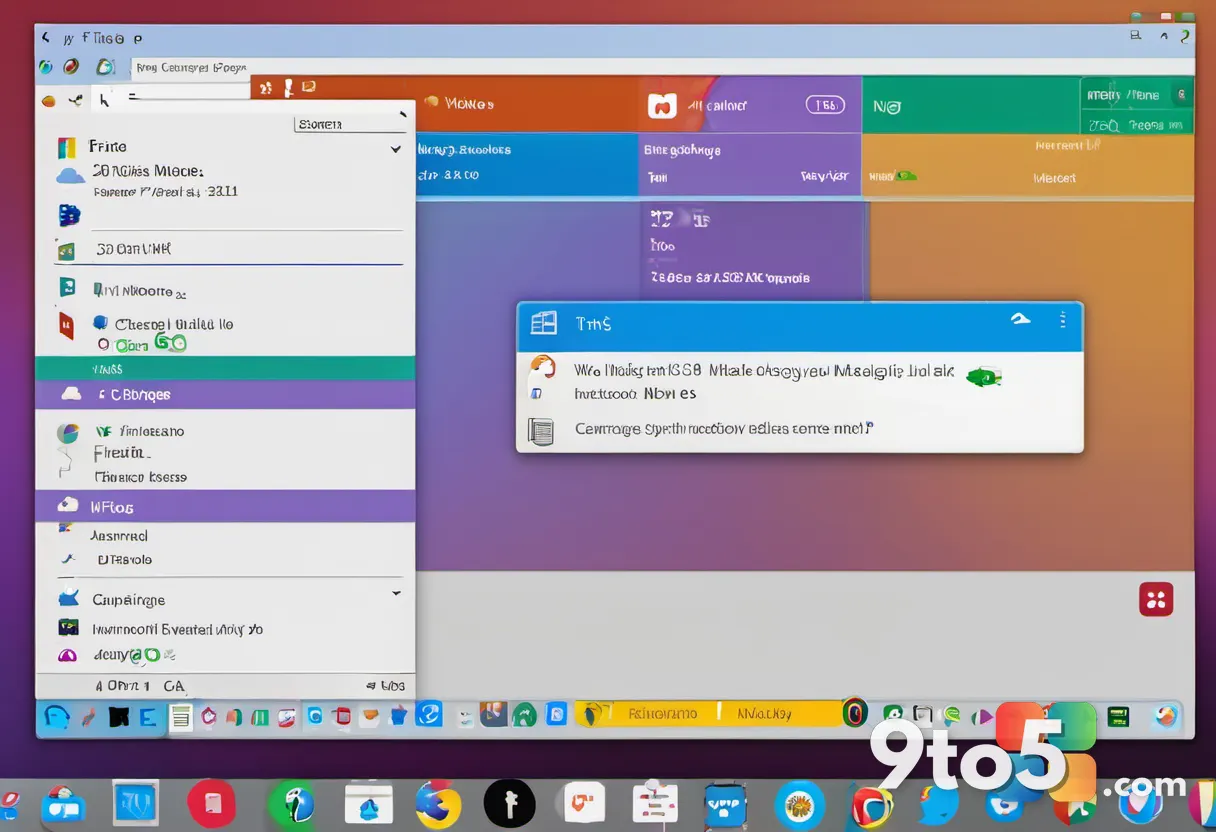Select the green picture icon on the underlined row
The width and height of the screenshot is (1216, 832).
tap(67, 250)
